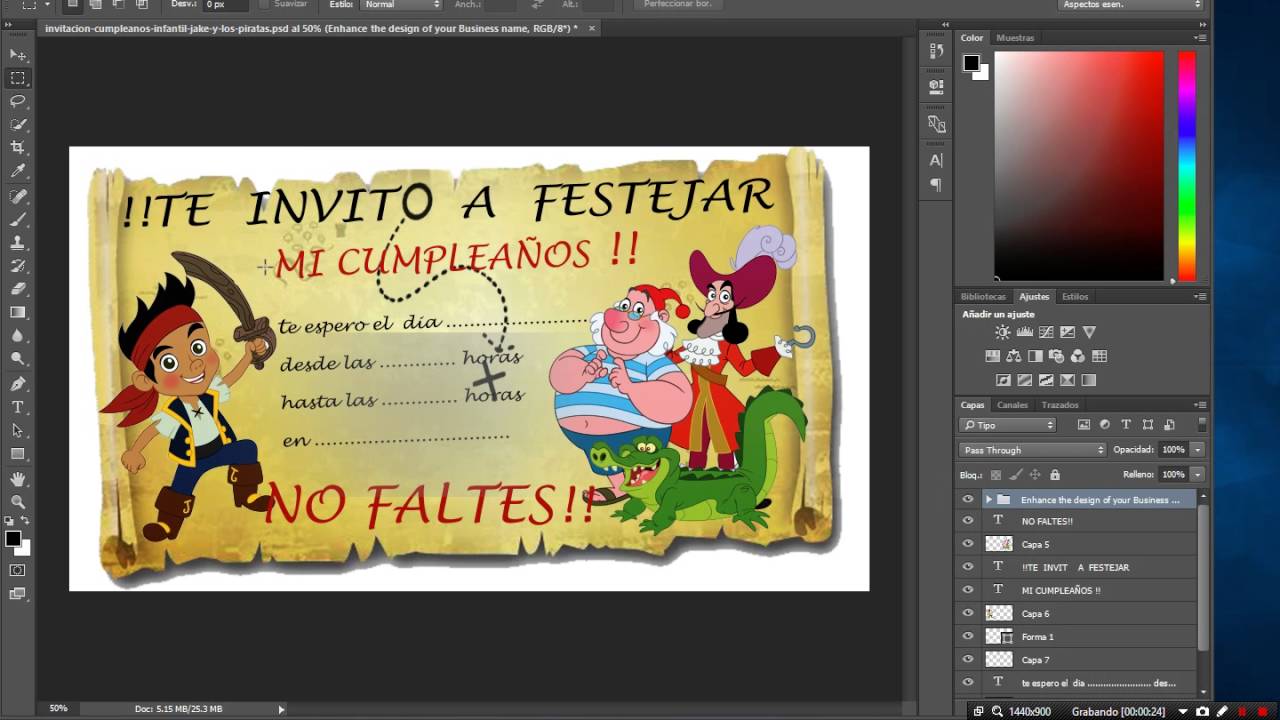The width and height of the screenshot is (1280, 720).
Task: Select the Eyedropper tool
Action: pos(18,172)
